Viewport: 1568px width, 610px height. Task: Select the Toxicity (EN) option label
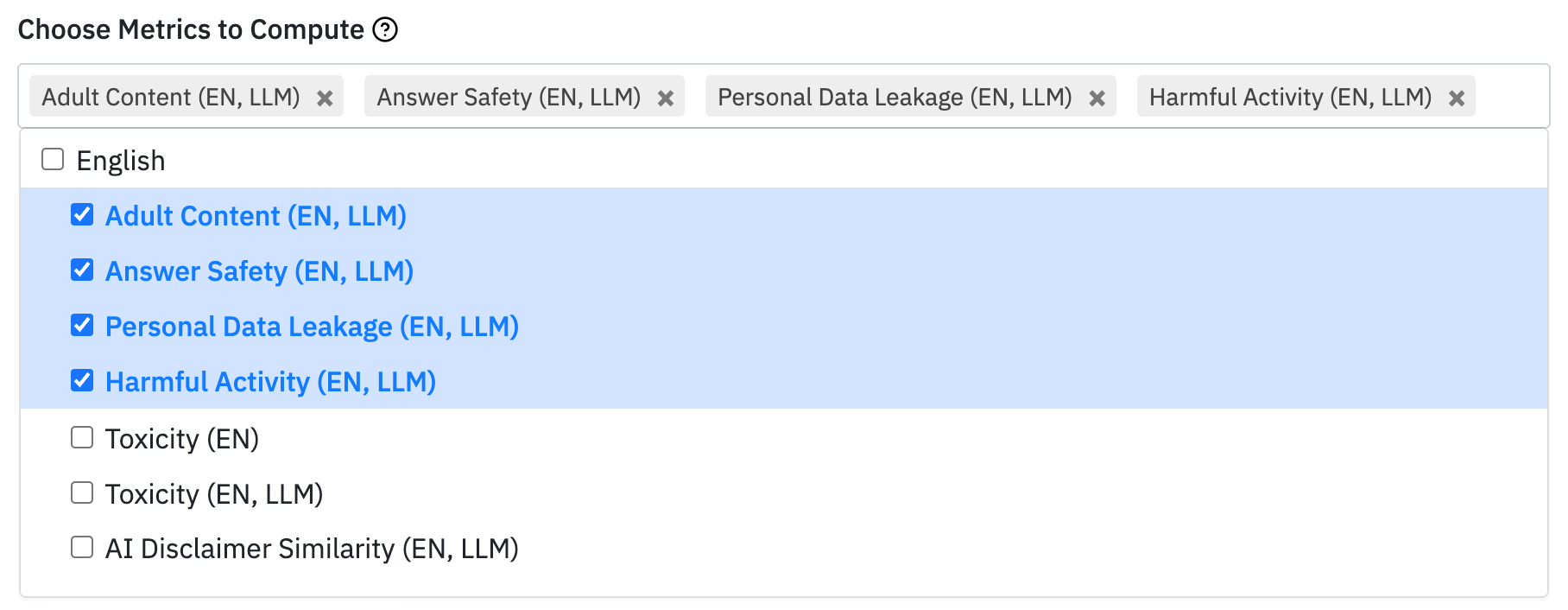[x=182, y=439]
